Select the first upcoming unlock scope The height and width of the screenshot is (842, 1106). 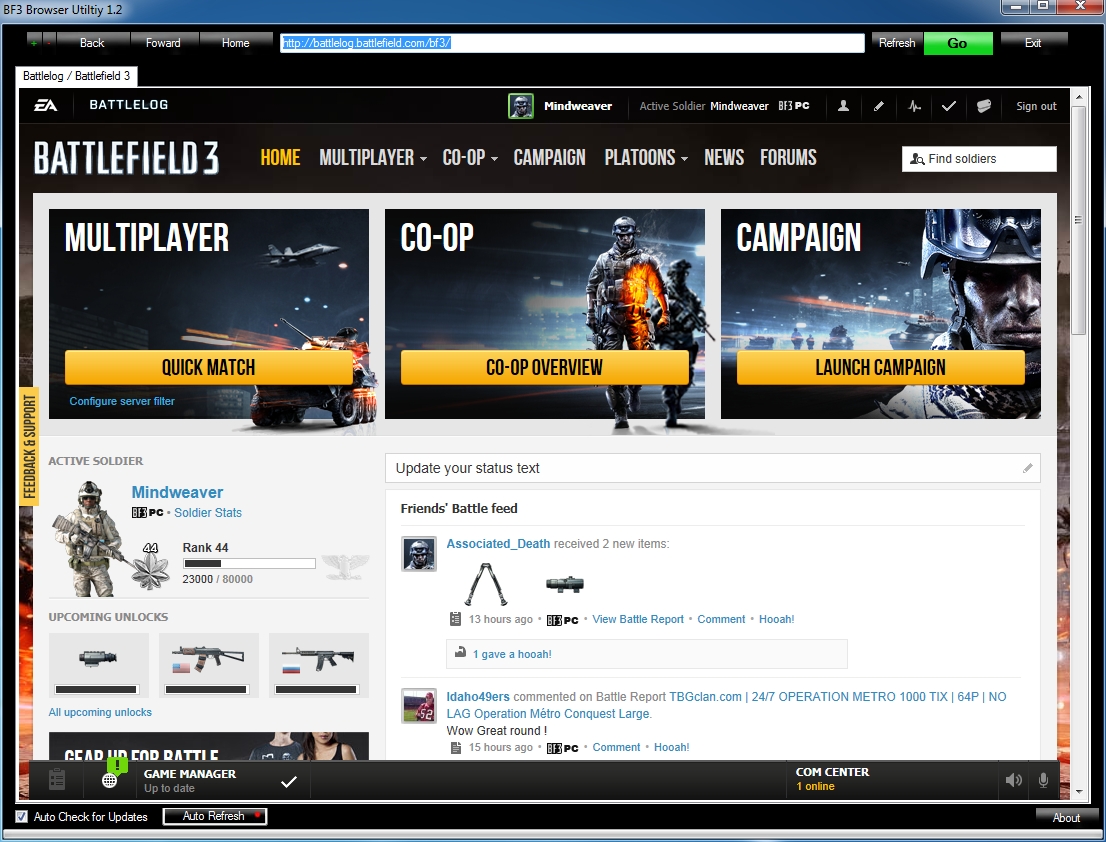coord(99,665)
